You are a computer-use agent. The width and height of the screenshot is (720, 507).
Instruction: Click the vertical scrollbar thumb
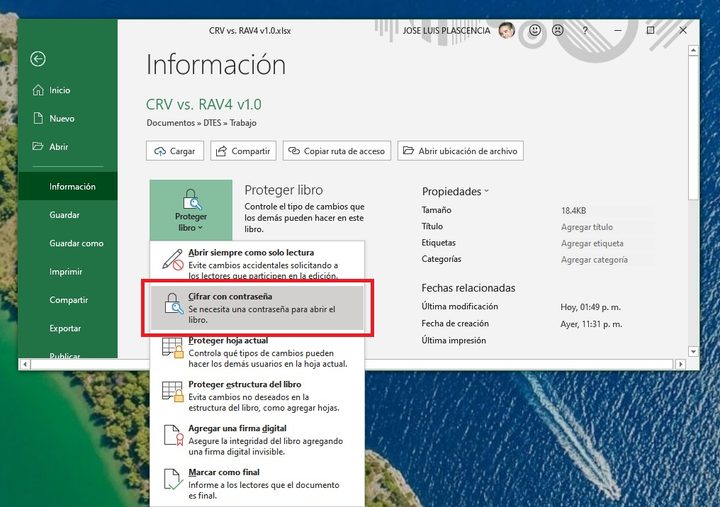(x=693, y=128)
